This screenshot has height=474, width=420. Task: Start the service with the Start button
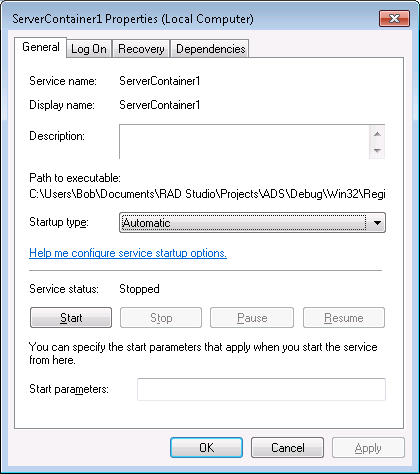(x=71, y=318)
